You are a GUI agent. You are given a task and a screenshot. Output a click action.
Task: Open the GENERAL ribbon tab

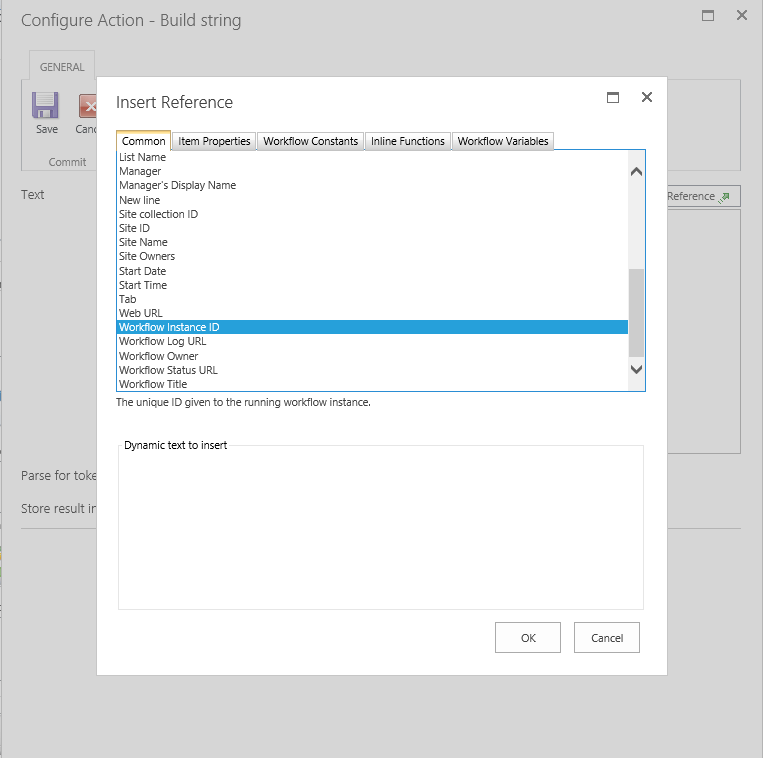(x=62, y=67)
